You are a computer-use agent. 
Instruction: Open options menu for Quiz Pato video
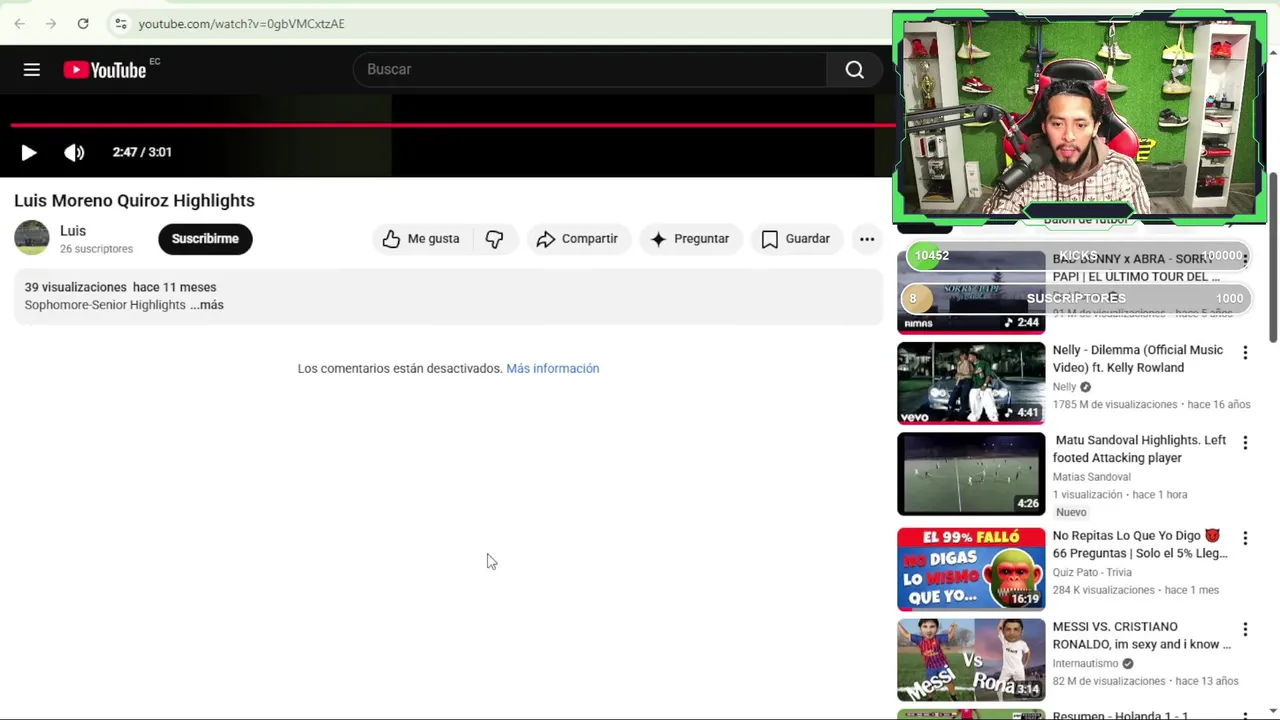1245,538
